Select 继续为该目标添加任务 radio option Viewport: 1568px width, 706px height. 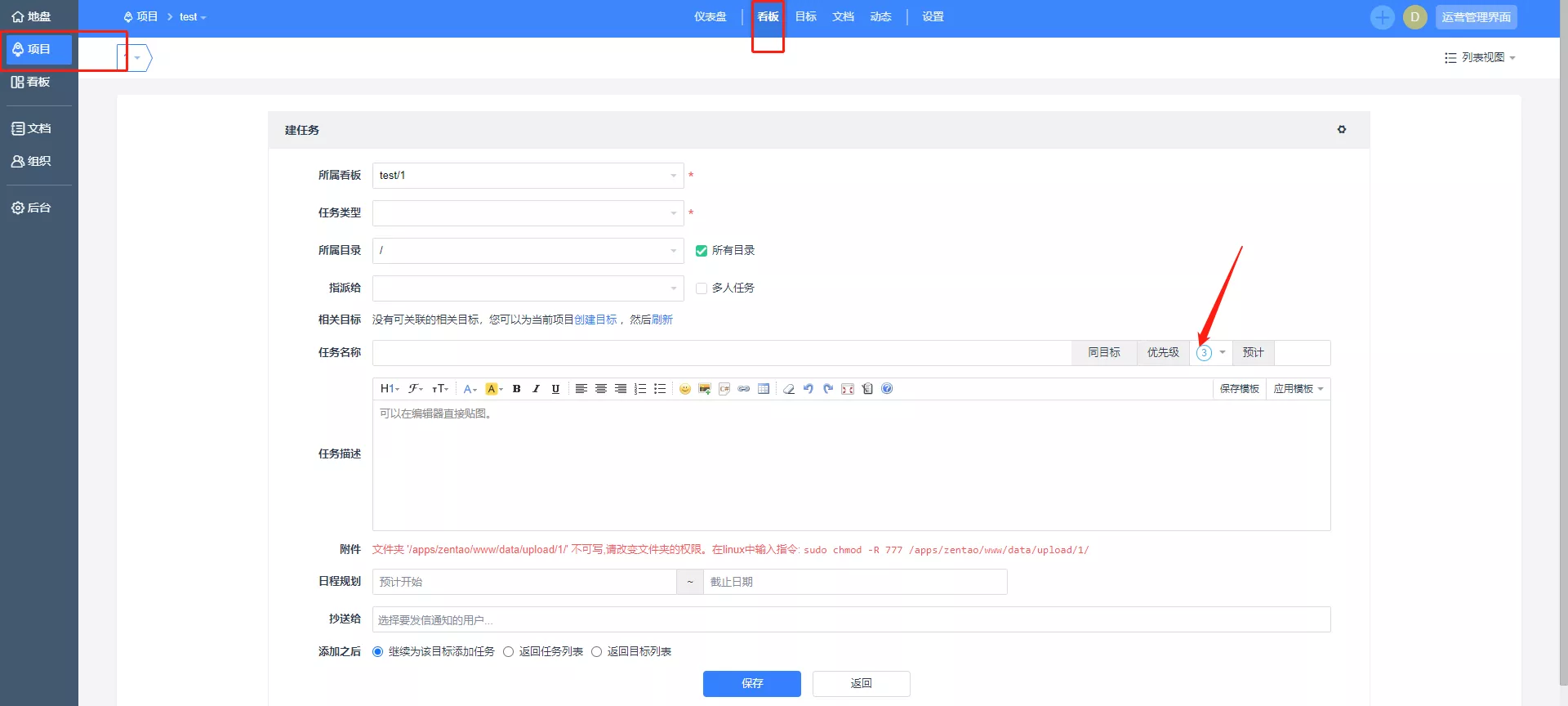377,652
